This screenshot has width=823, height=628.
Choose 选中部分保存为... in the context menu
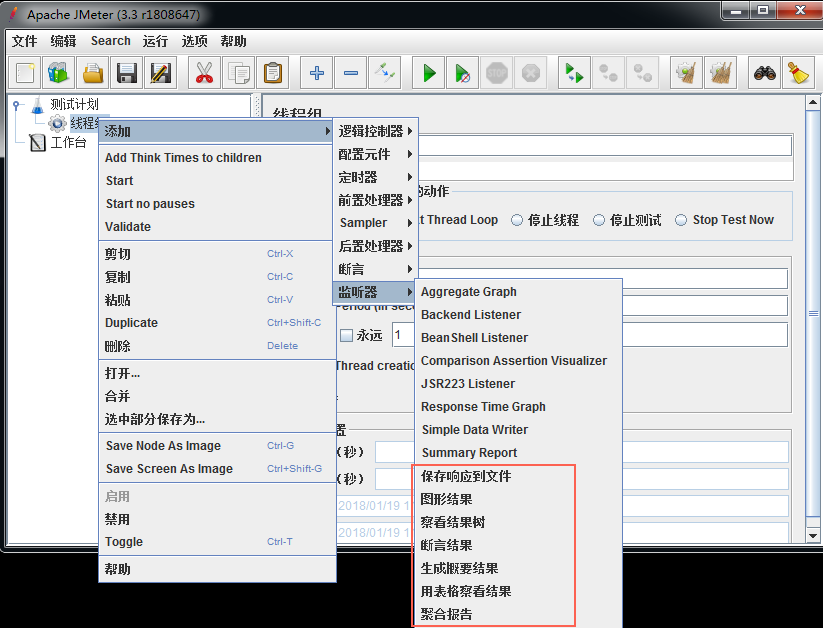[x=217, y=419]
